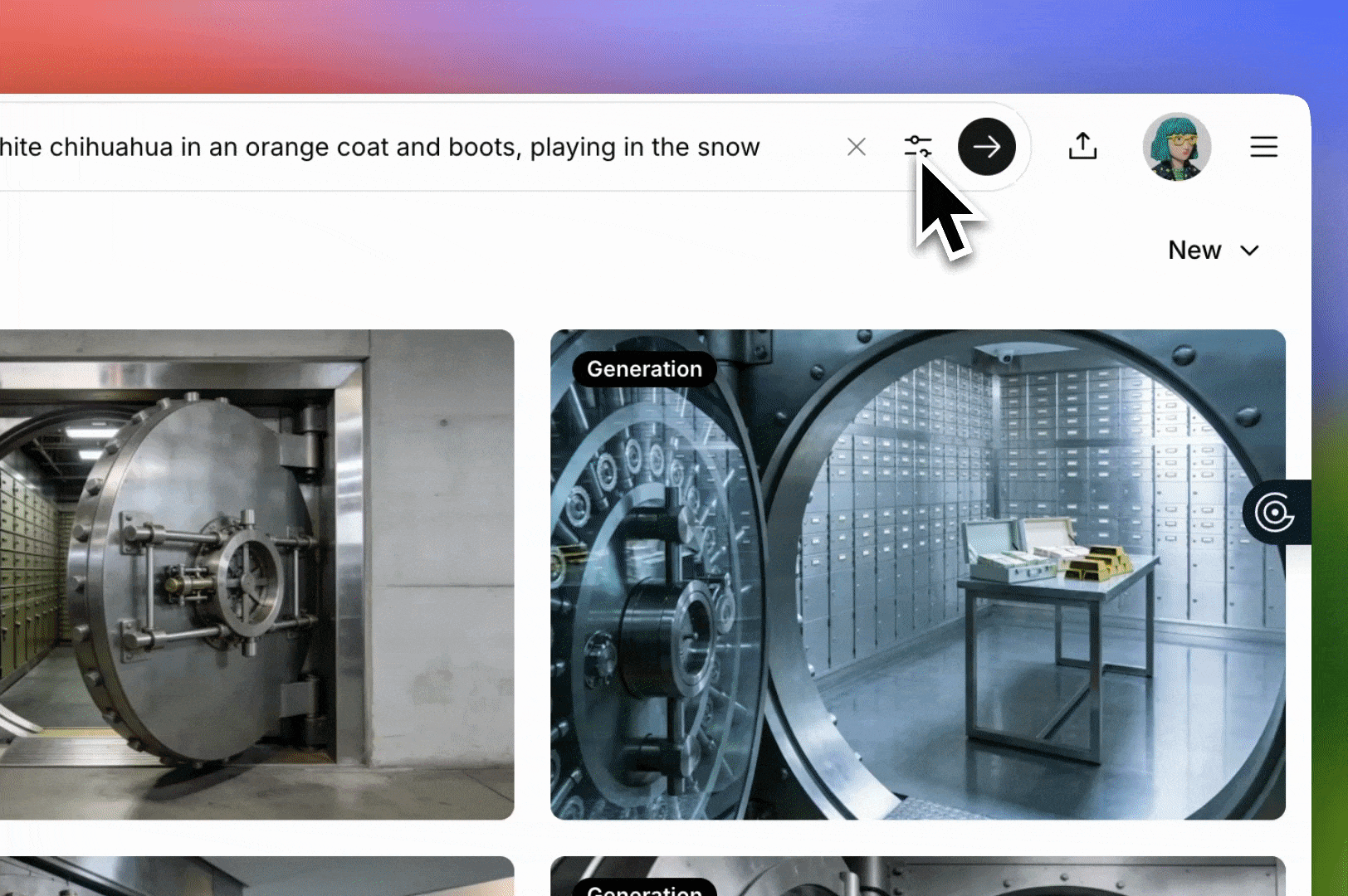The height and width of the screenshot is (896, 1348).
Task: Open the user profile avatar
Action: (1176, 147)
